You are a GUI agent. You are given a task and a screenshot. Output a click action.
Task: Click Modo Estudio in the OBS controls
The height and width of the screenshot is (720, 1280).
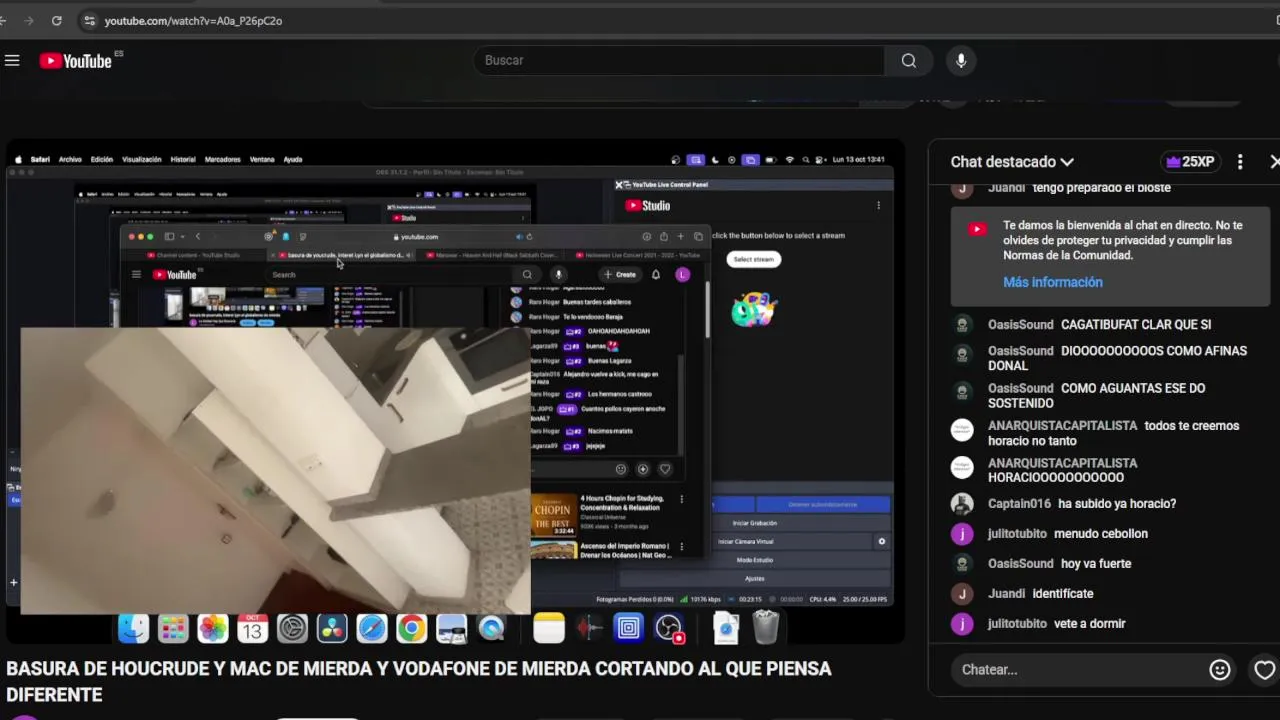[x=754, y=560]
